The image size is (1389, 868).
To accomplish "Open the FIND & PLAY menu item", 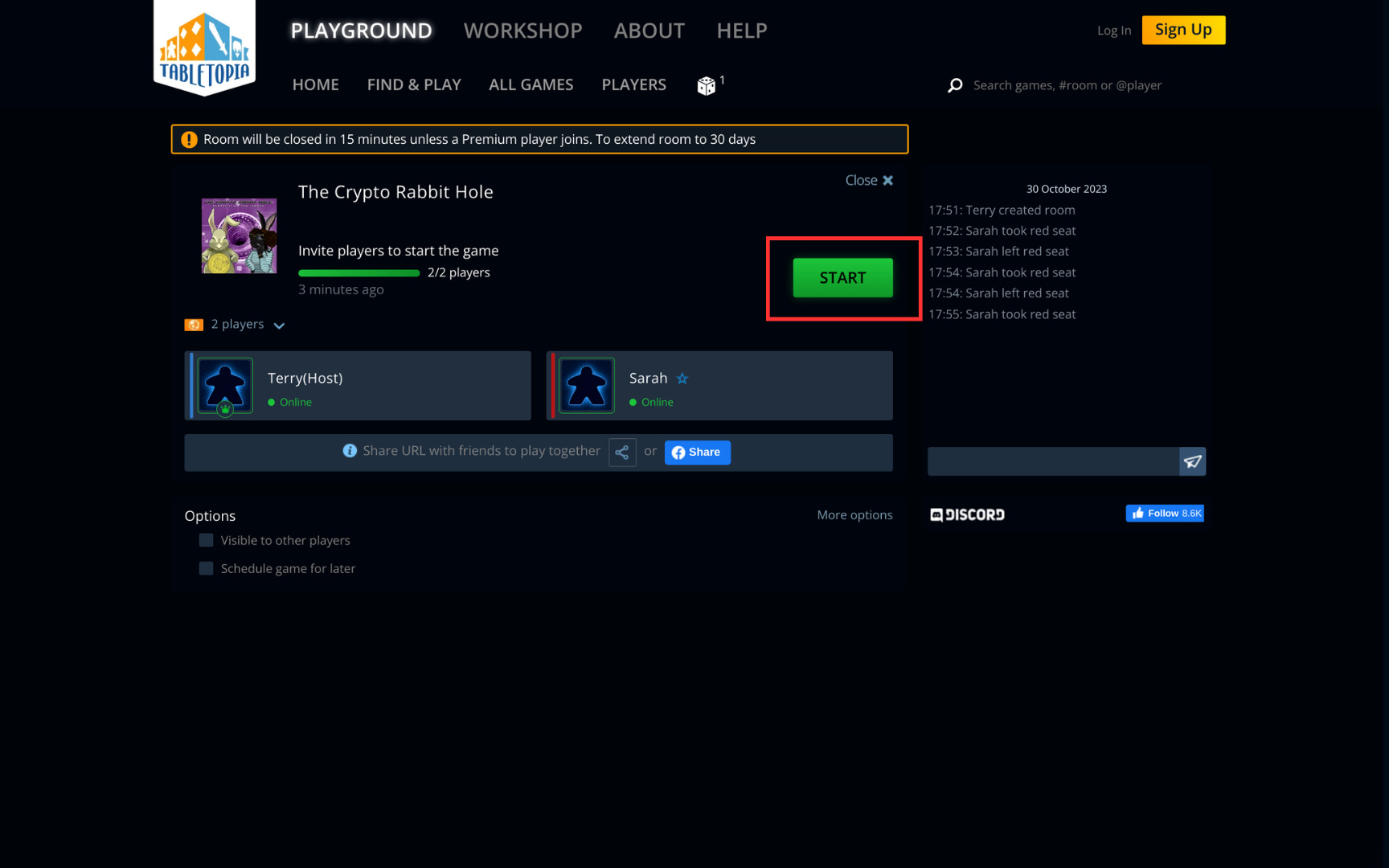I will (414, 84).
